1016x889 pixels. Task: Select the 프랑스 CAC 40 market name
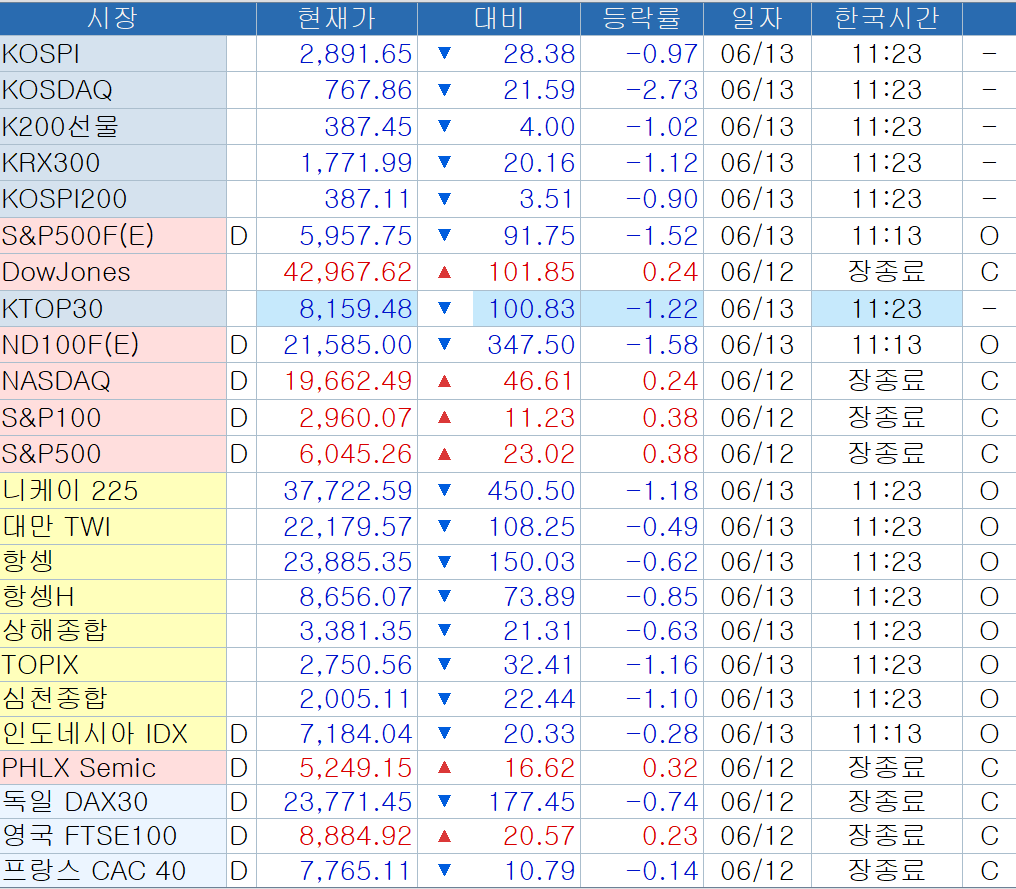94,871
